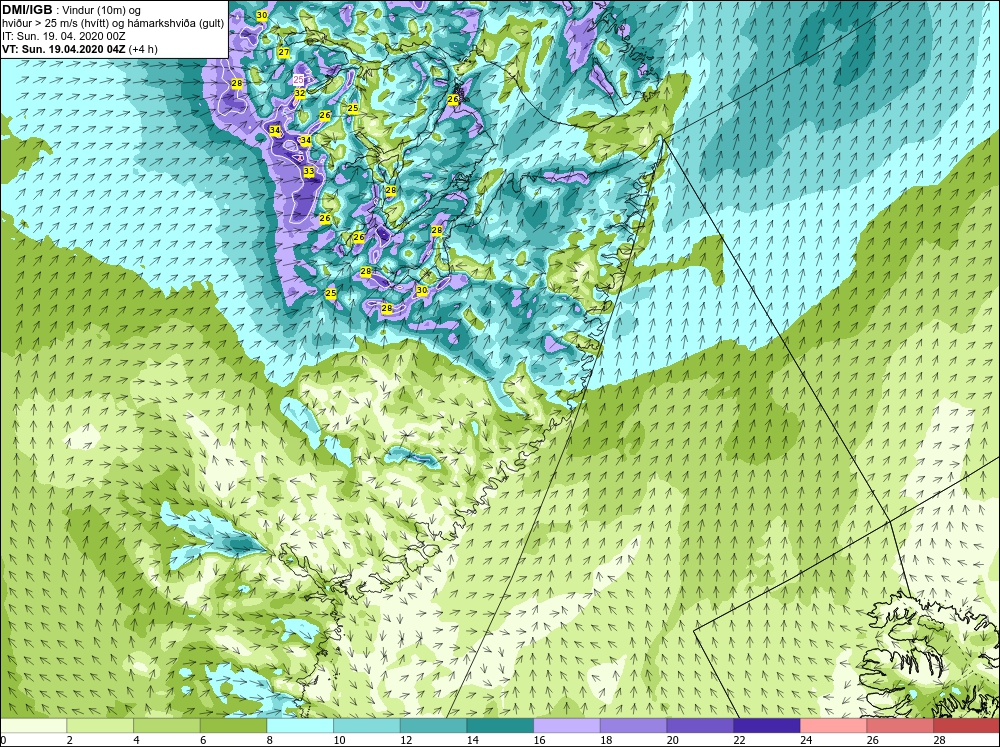Click the yellow gust label '27'

point(284,52)
